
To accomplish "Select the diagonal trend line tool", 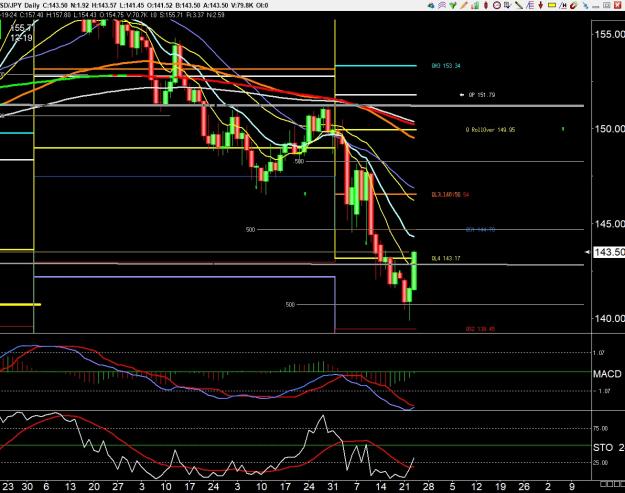I will [519, 5].
